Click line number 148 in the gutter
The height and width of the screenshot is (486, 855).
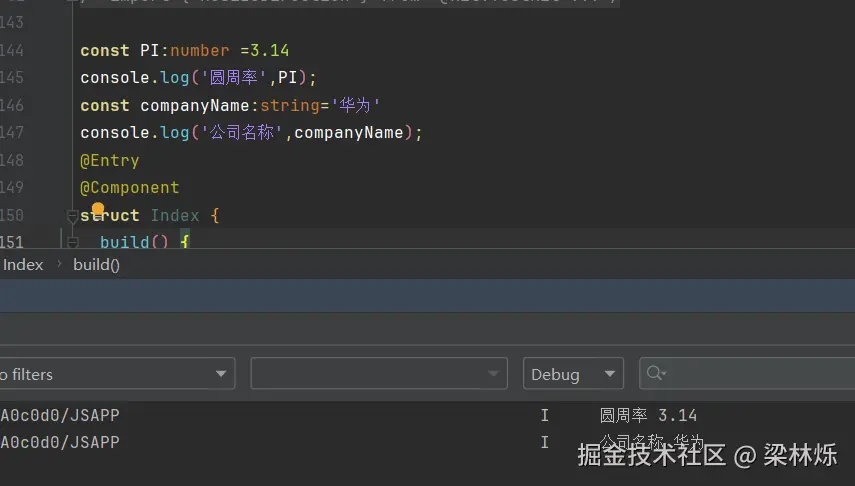11,160
